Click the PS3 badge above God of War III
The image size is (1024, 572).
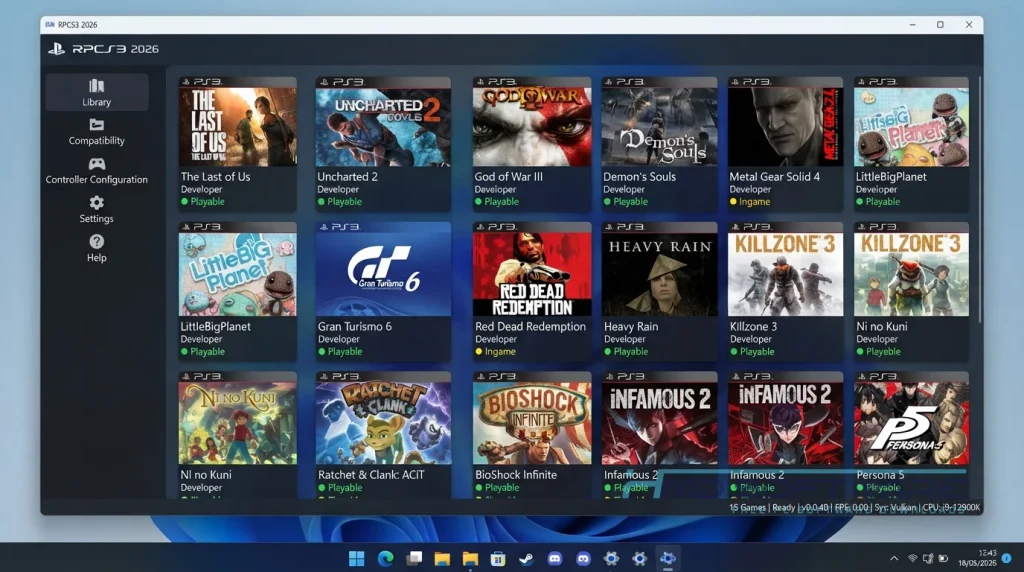496,82
